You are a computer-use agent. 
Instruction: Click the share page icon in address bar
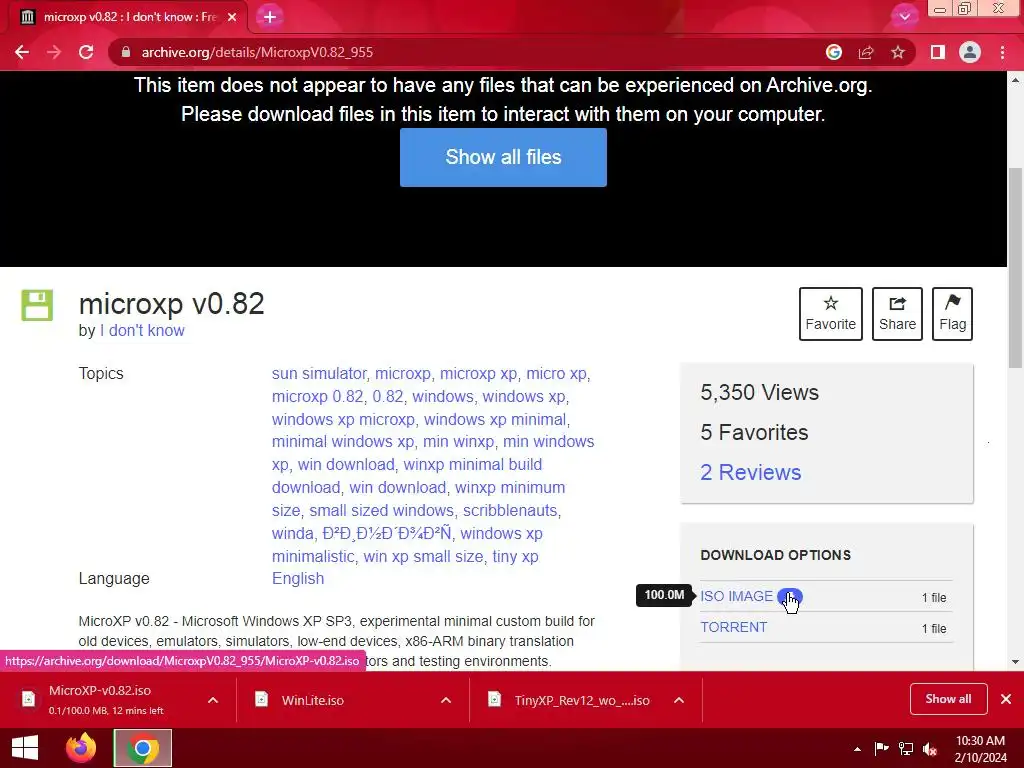[866, 52]
